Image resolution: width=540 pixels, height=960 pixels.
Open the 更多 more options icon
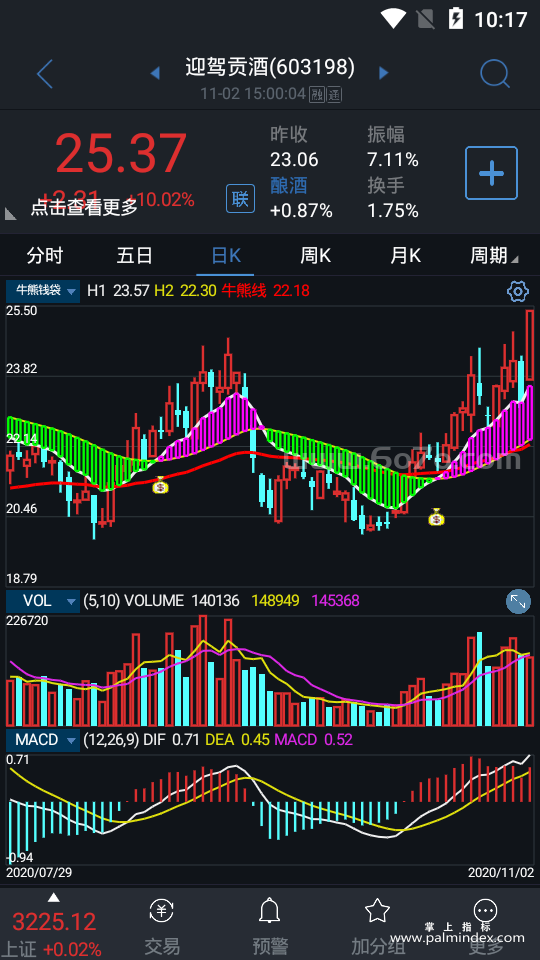[x=486, y=912]
